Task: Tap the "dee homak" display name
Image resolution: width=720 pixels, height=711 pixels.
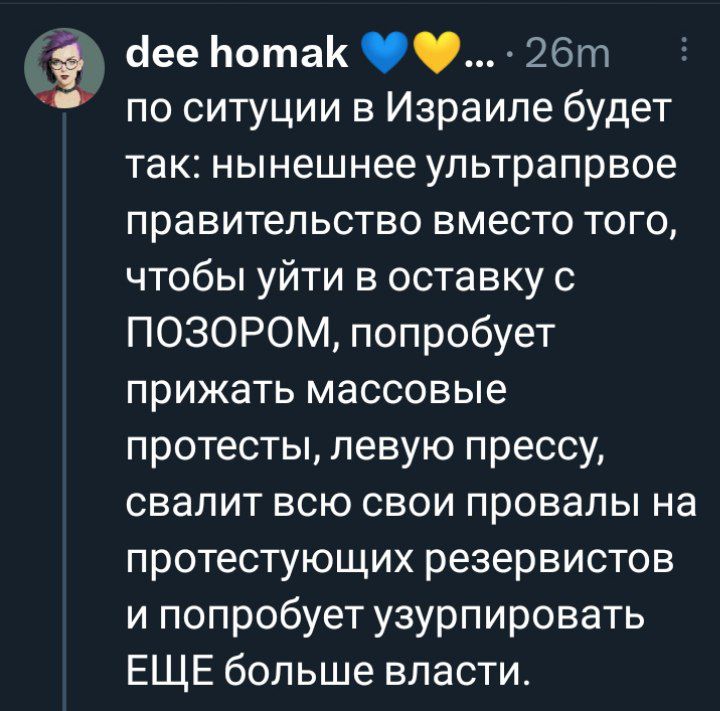Action: click(x=237, y=53)
